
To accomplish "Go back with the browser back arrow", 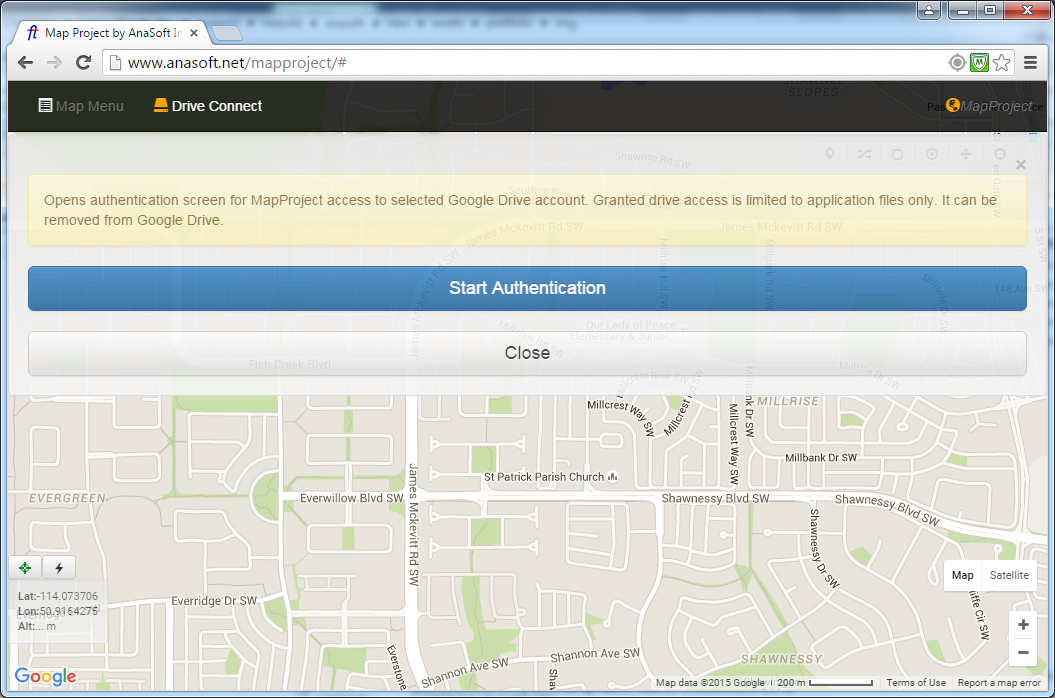I will point(26,63).
